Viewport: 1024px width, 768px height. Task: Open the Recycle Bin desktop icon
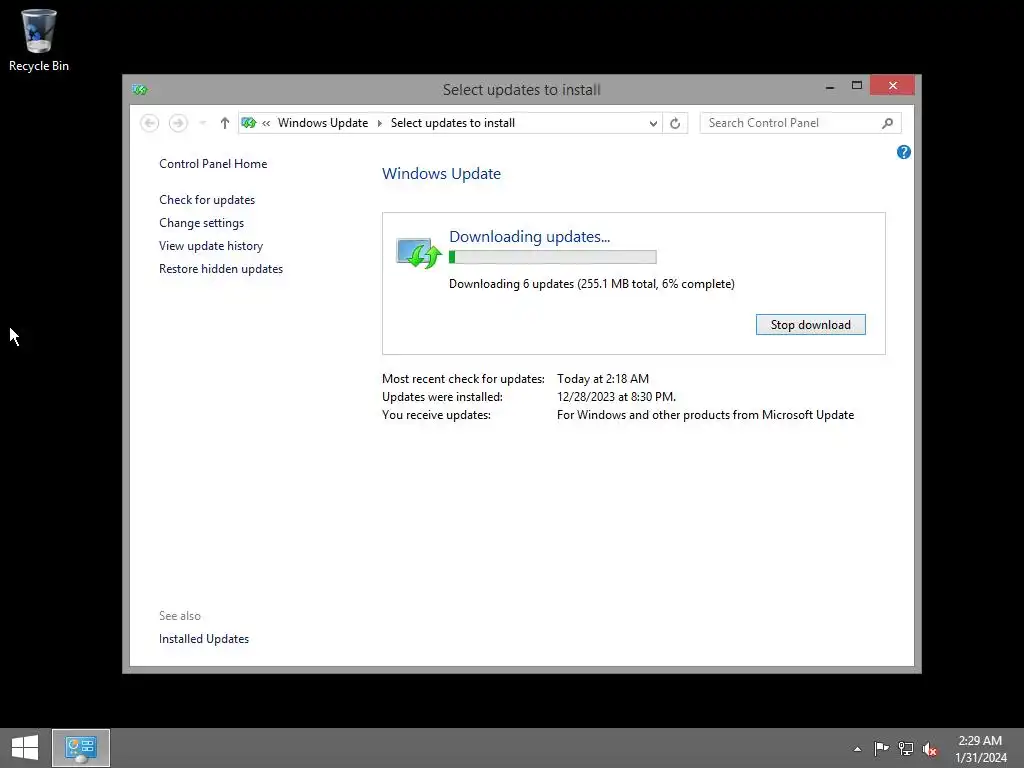pyautogui.click(x=38, y=40)
